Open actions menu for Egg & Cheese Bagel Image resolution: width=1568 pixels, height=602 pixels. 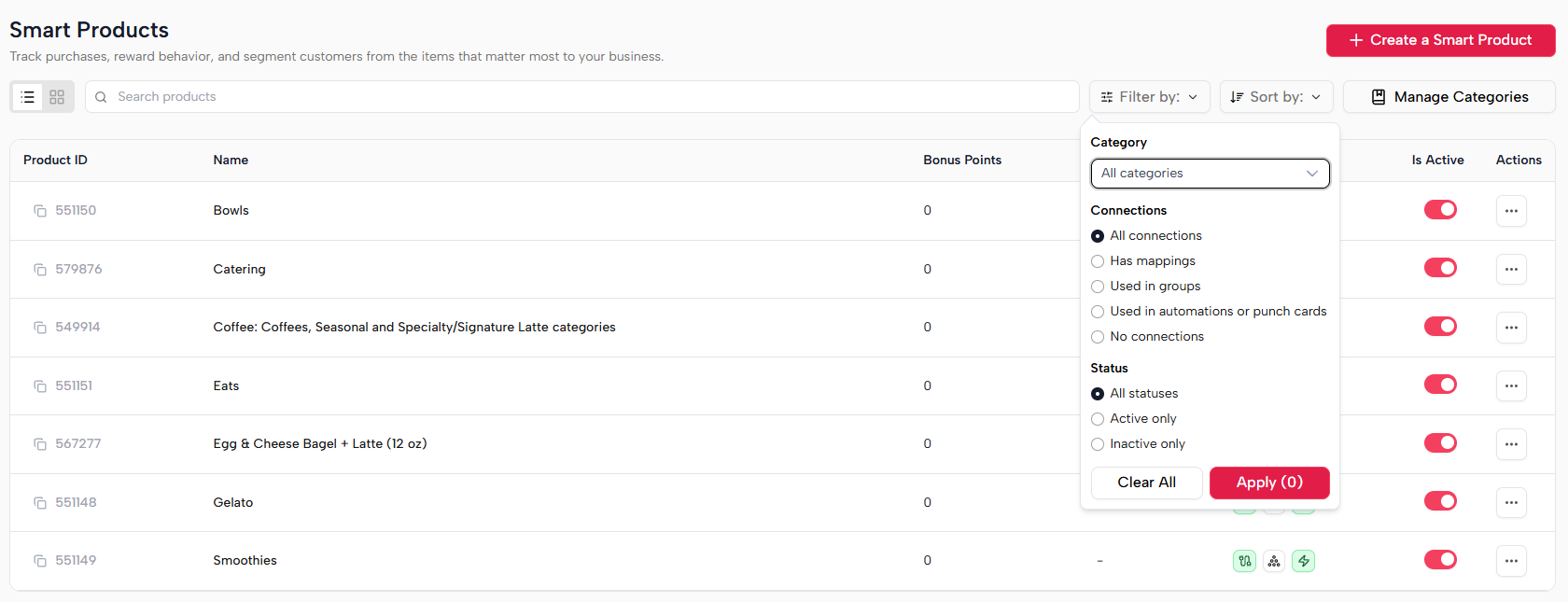click(1511, 444)
